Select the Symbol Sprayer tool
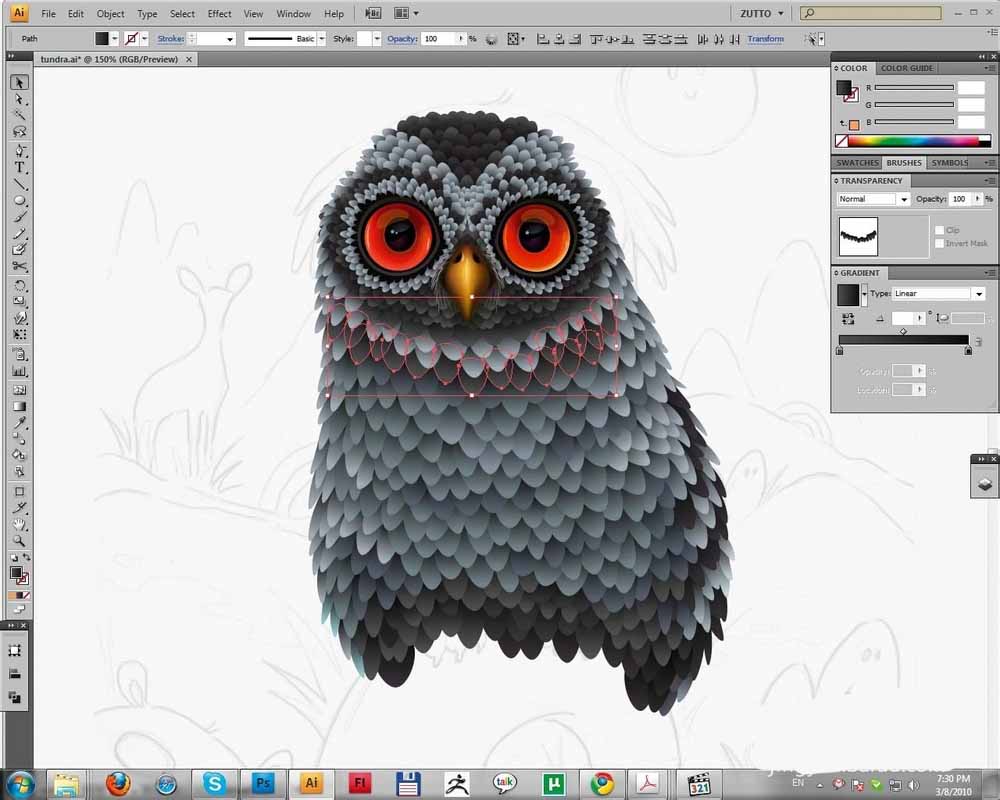Image resolution: width=1000 pixels, height=800 pixels. click(19, 354)
